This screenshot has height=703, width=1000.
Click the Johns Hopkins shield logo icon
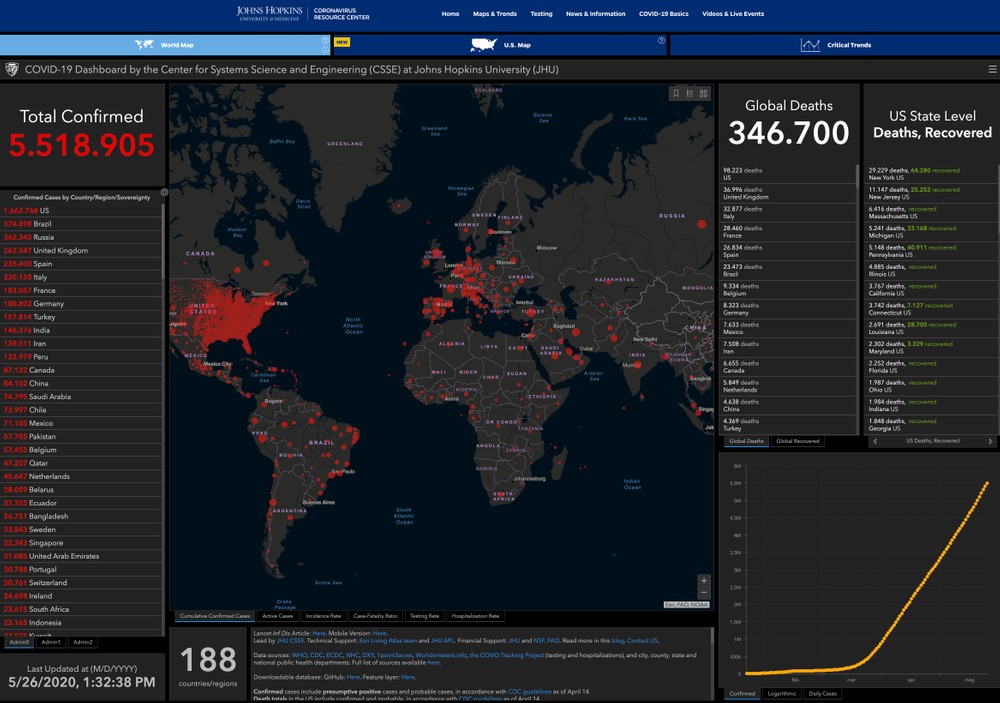pos(12,69)
